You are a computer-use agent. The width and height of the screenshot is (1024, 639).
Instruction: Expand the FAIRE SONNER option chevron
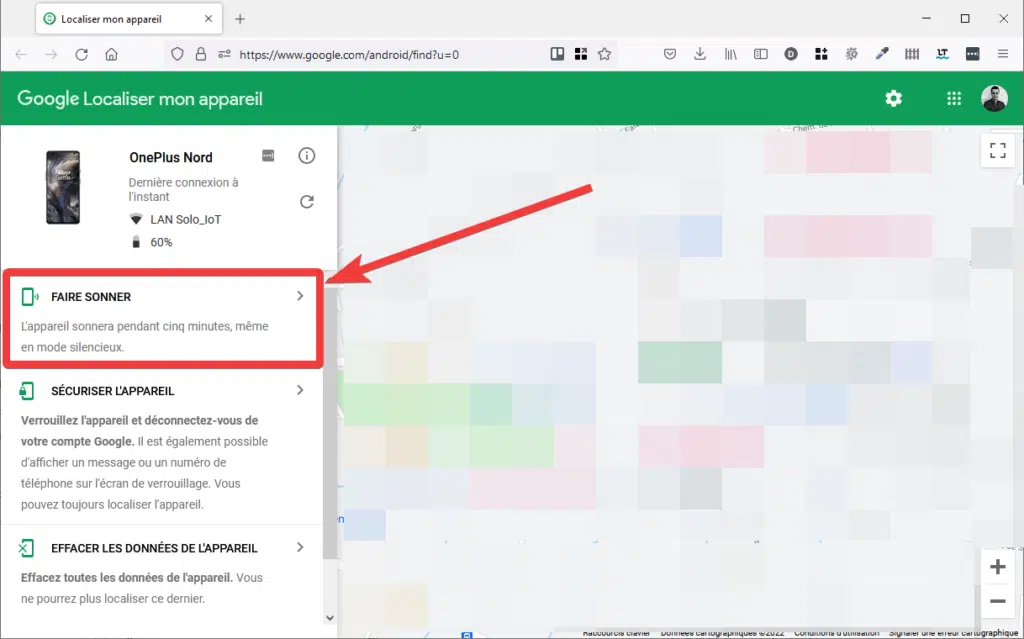[300, 296]
